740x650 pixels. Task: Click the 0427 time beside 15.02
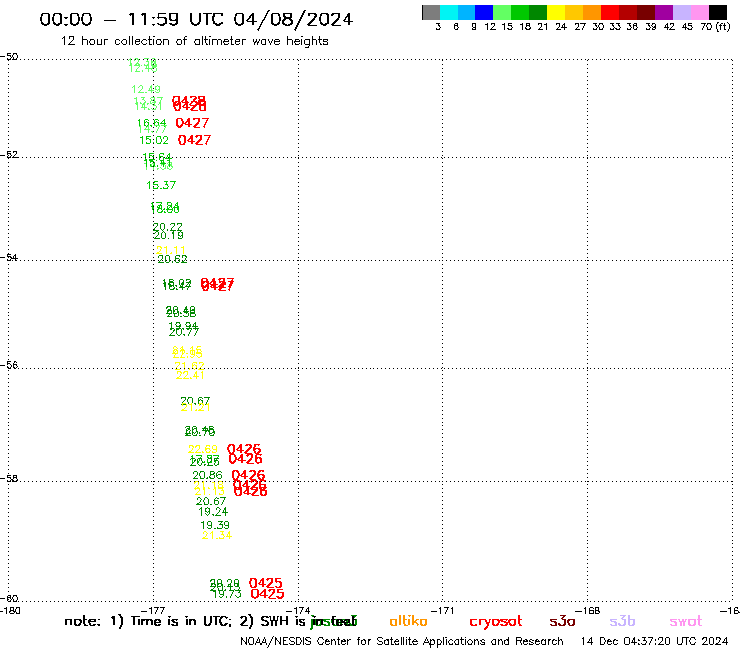194,140
